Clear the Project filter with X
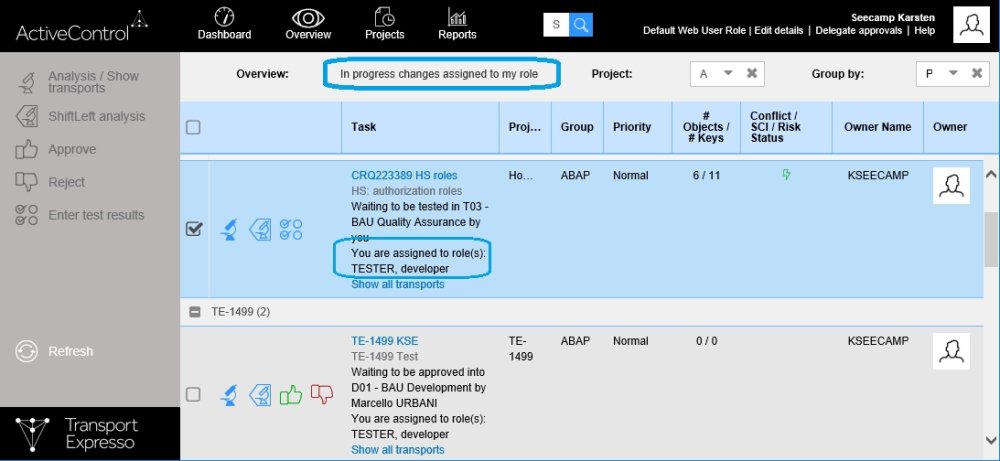 pyautogui.click(x=752, y=73)
